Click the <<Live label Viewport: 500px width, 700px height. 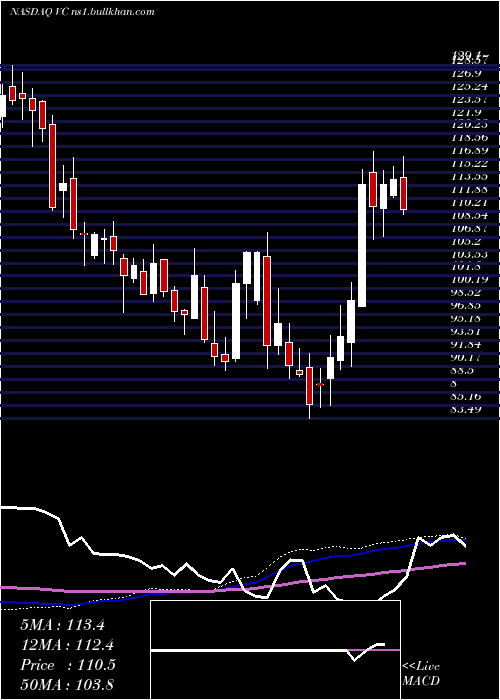[x=421, y=667]
